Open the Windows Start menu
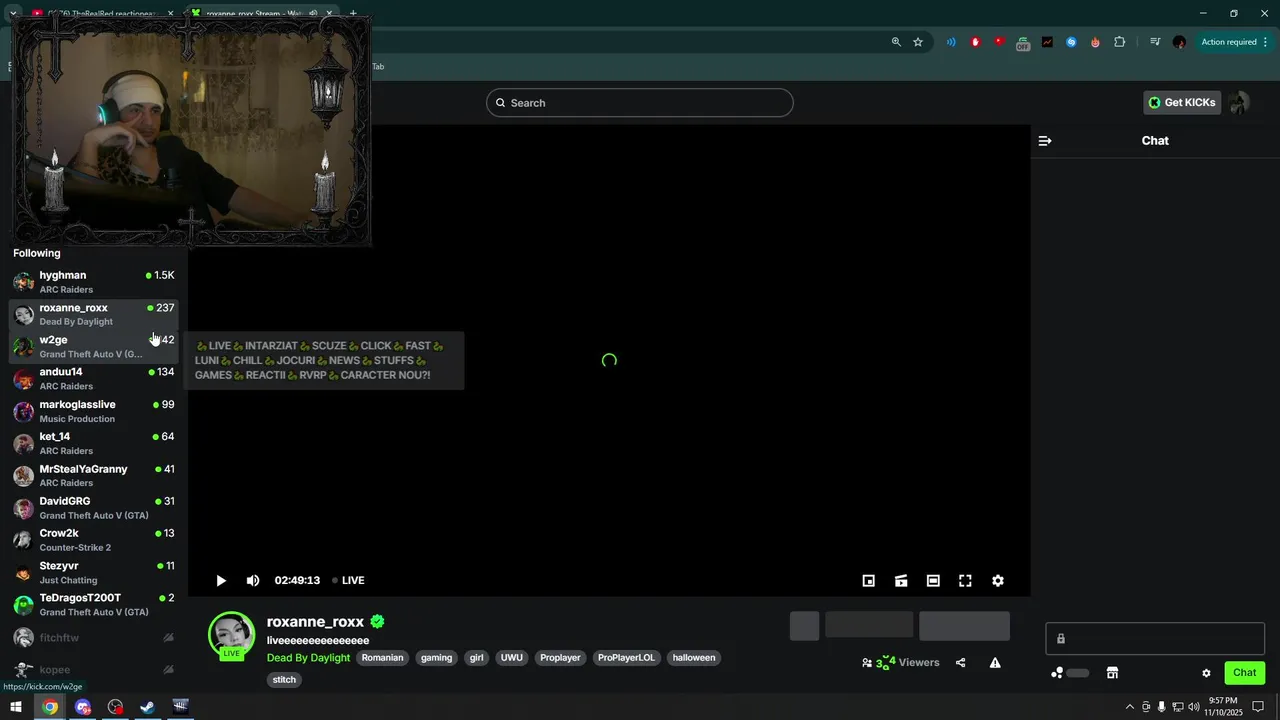This screenshot has height=720, width=1280. tap(16, 707)
